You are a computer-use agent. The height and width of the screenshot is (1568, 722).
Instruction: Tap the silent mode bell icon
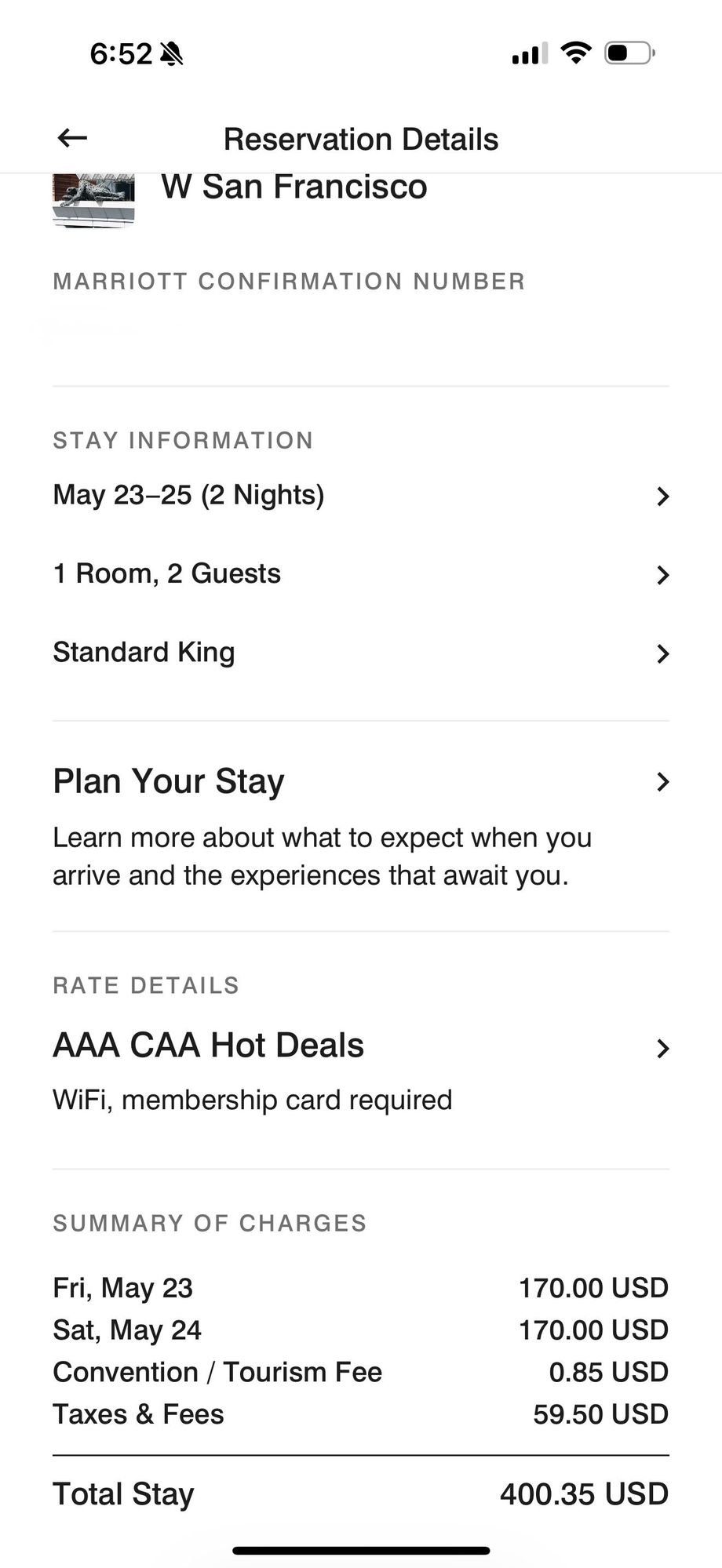pyautogui.click(x=171, y=54)
